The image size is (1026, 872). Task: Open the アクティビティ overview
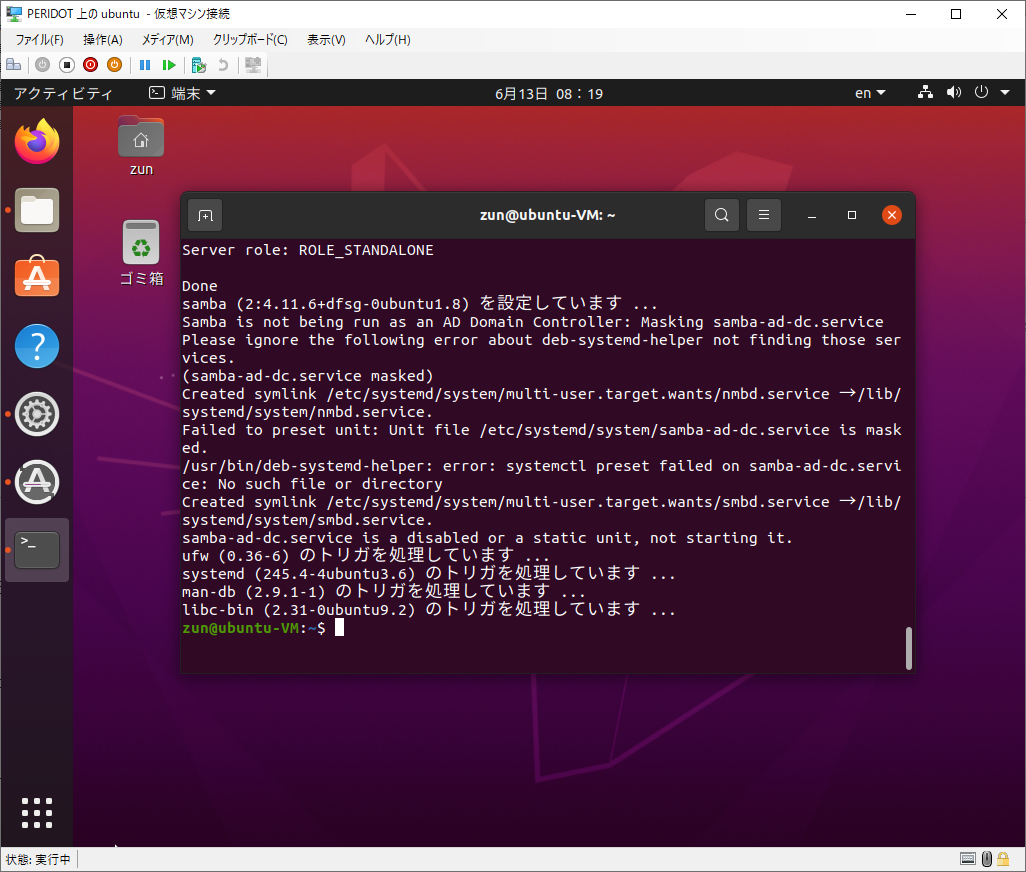[x=63, y=94]
